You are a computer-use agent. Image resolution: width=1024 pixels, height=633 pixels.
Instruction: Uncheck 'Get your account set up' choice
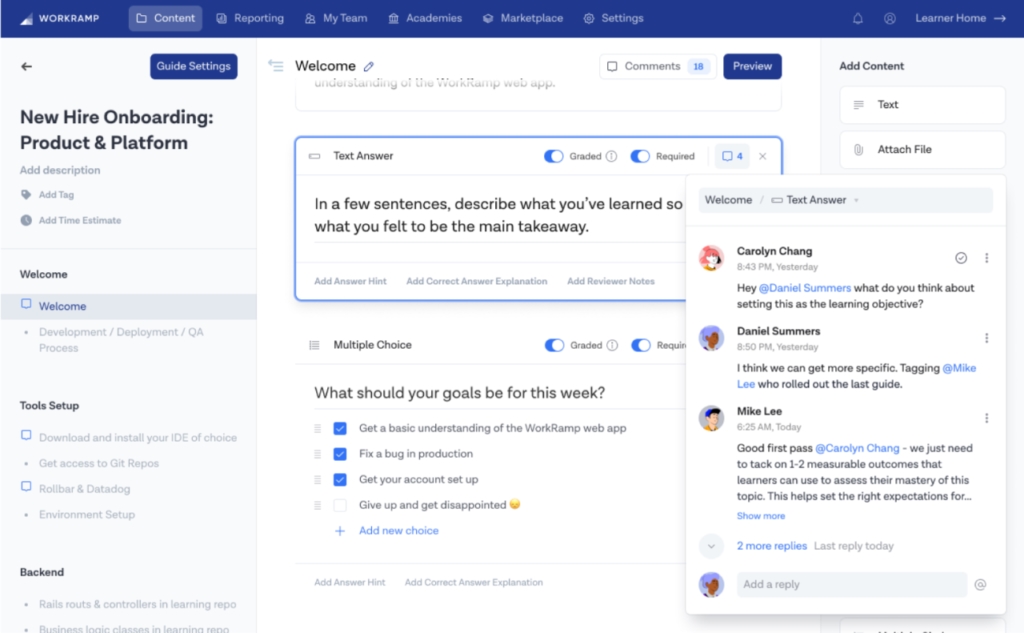pos(340,479)
